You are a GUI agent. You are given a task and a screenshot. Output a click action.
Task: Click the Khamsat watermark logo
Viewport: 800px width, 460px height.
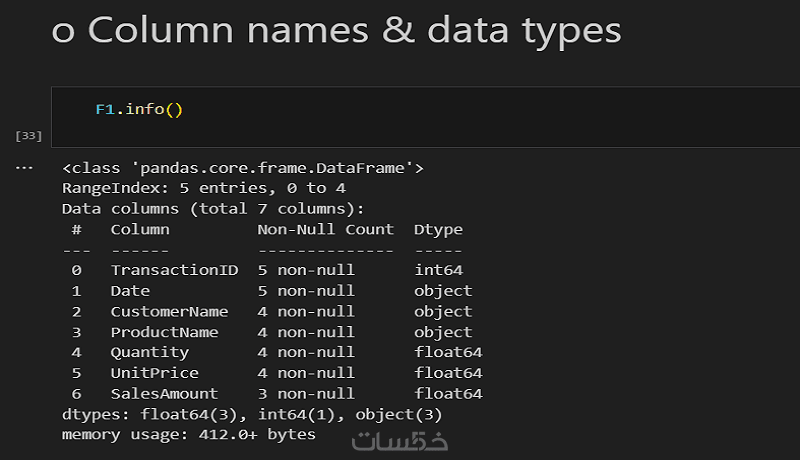point(400,440)
